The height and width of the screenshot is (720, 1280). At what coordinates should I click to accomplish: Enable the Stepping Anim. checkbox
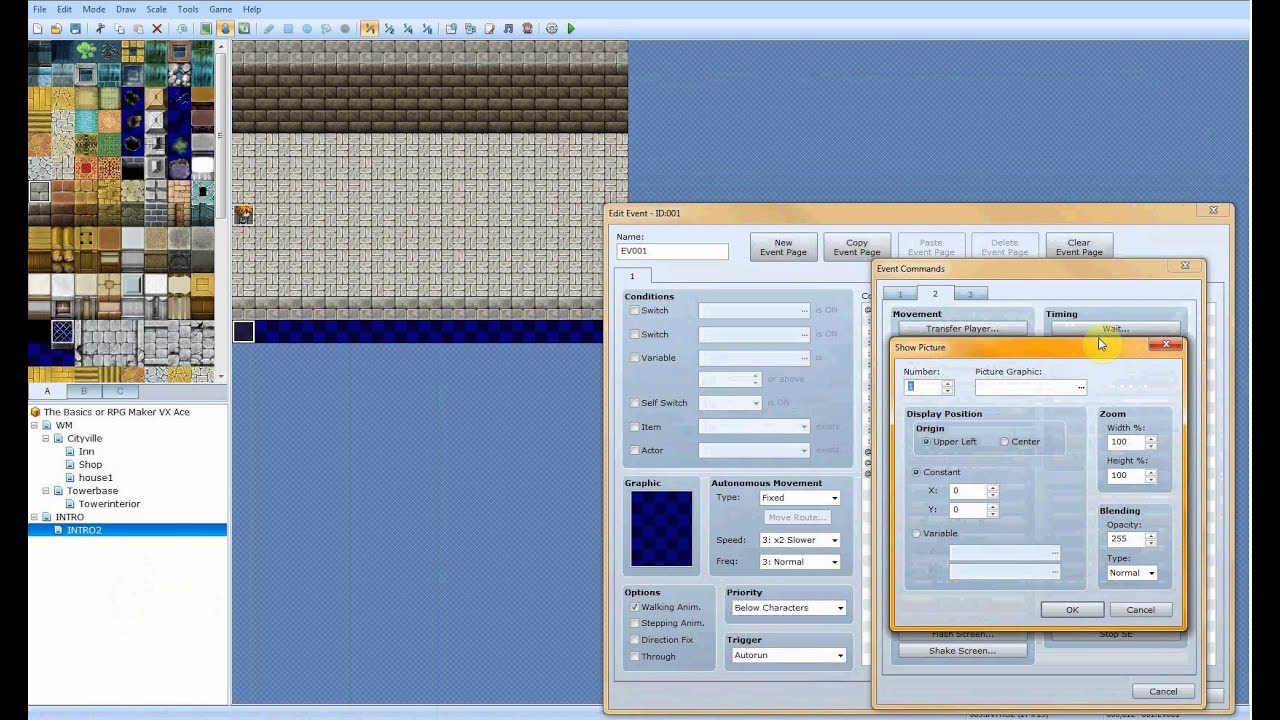pos(635,623)
